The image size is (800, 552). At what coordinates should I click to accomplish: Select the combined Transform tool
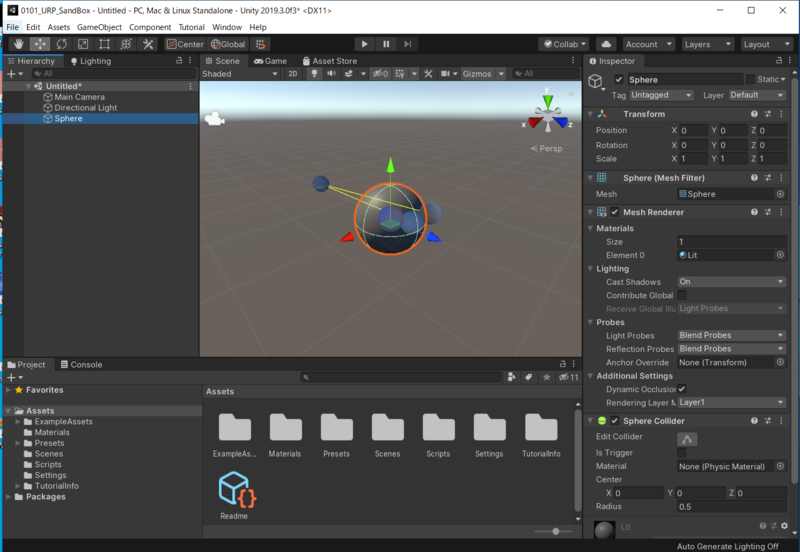point(126,44)
